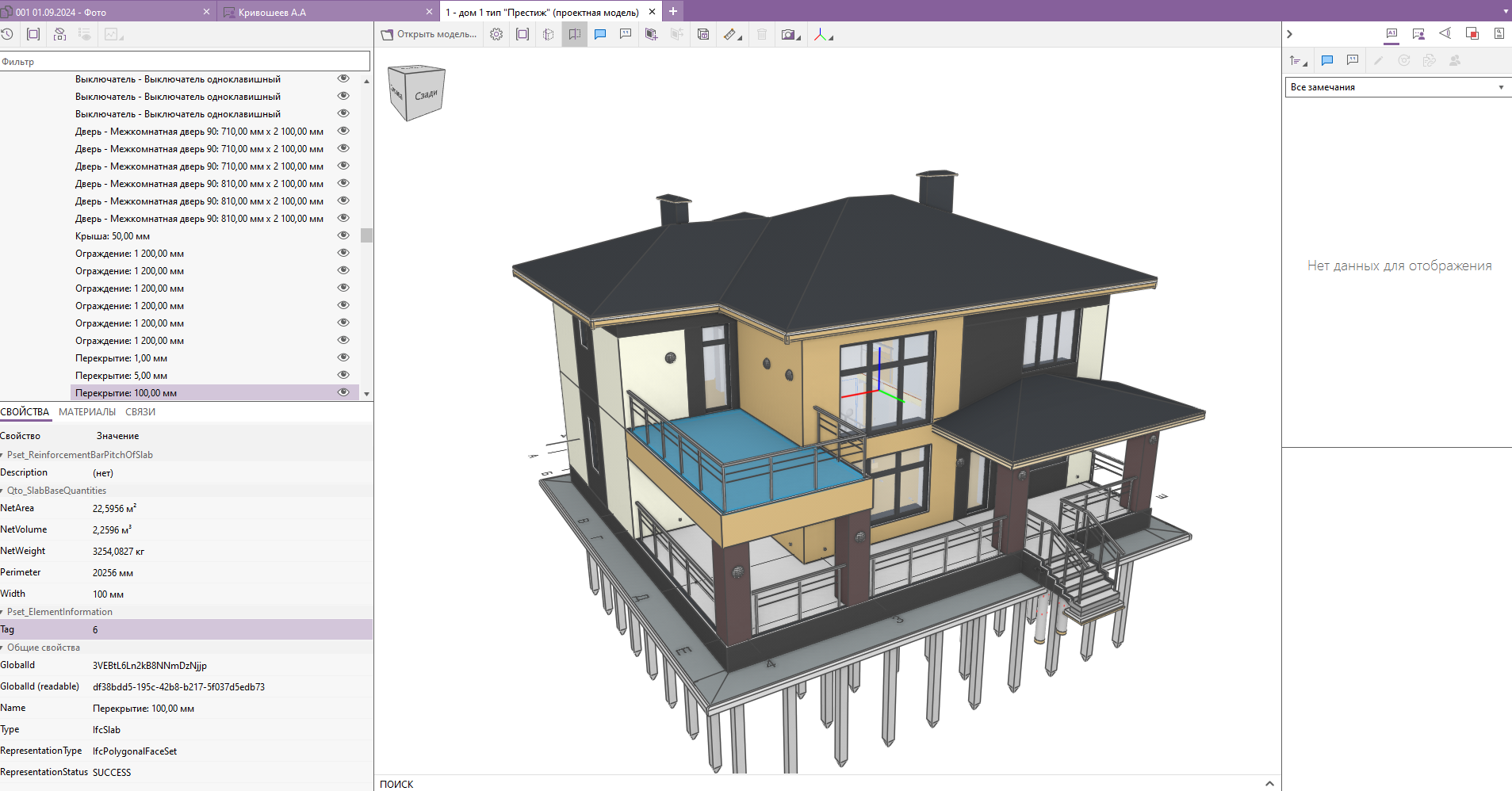The width and height of the screenshot is (1512, 791).
Task: Toggle visibility of Крыша: 50,00 мм
Action: (343, 235)
